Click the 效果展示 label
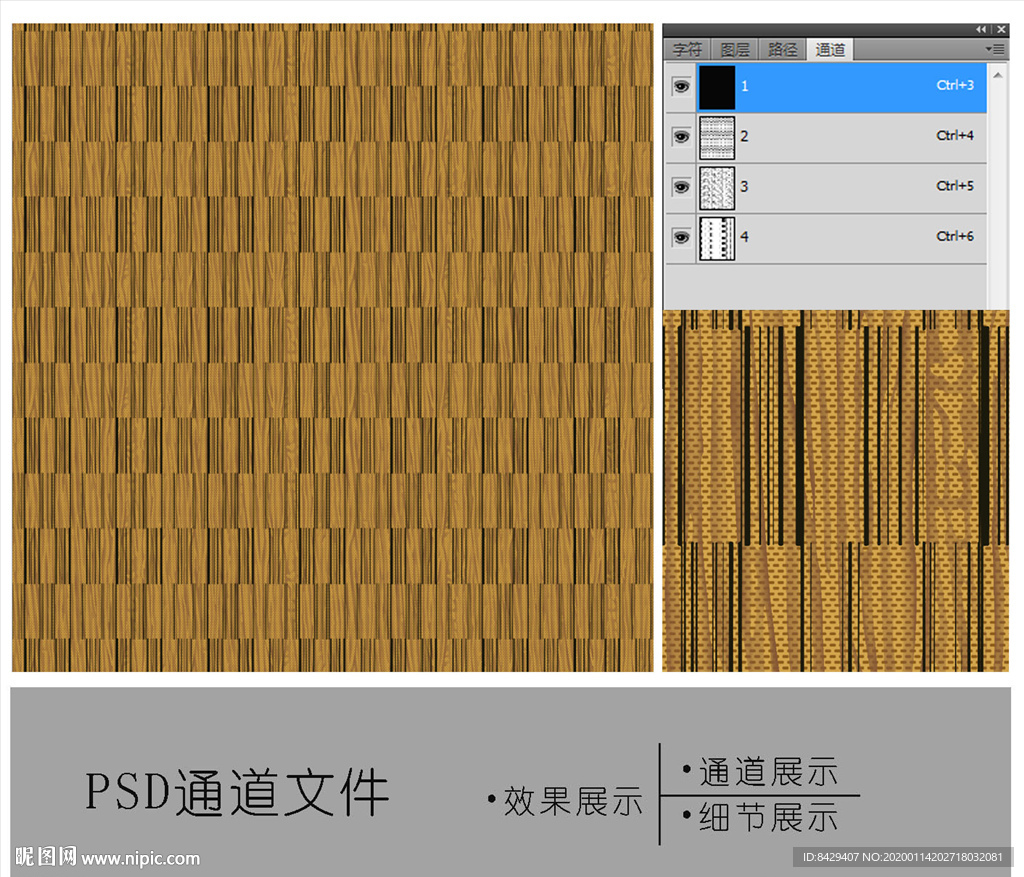Screen dimensions: 1024x877 point(573,801)
